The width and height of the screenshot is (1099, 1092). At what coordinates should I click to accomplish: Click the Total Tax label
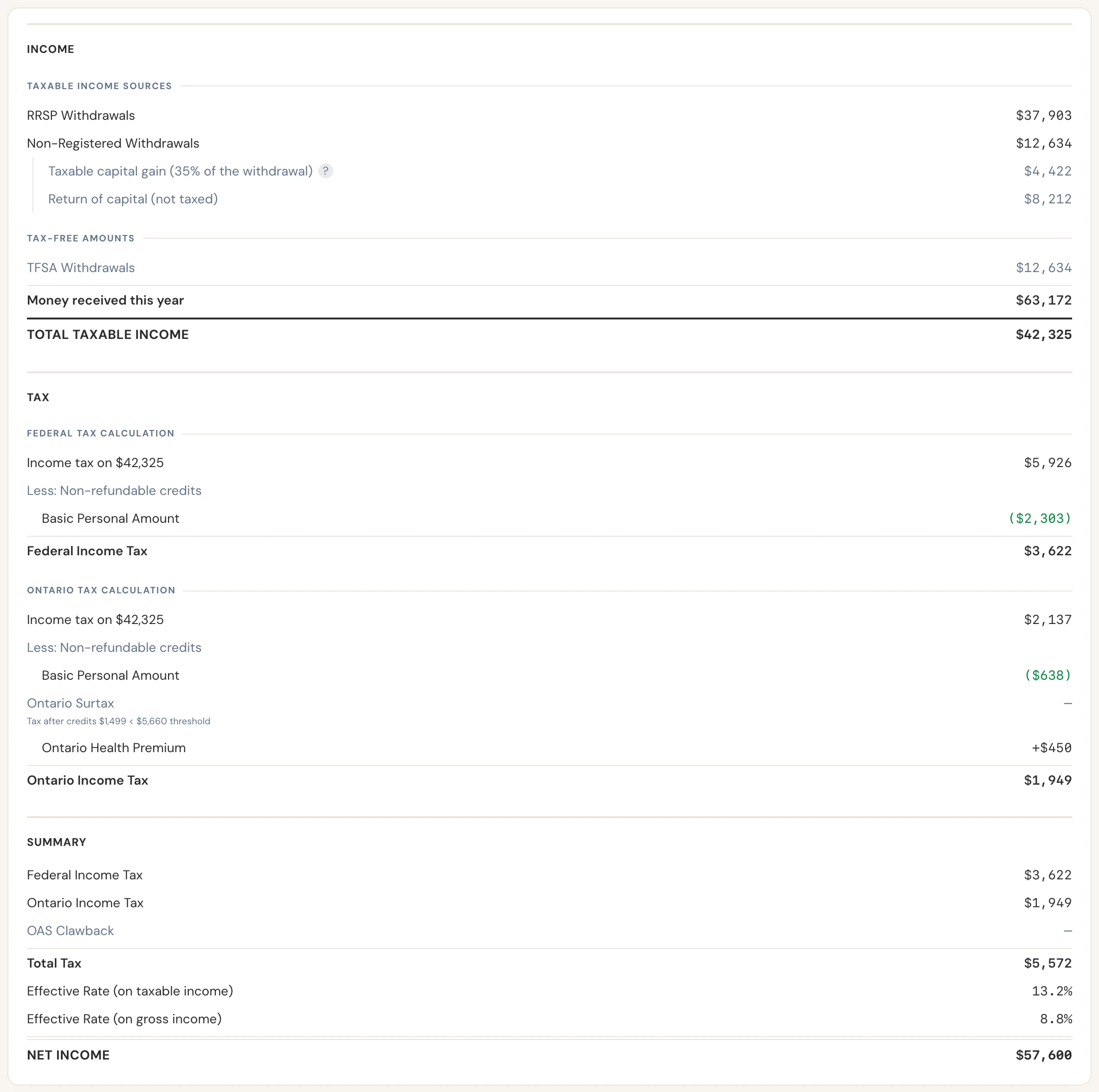tap(54, 963)
